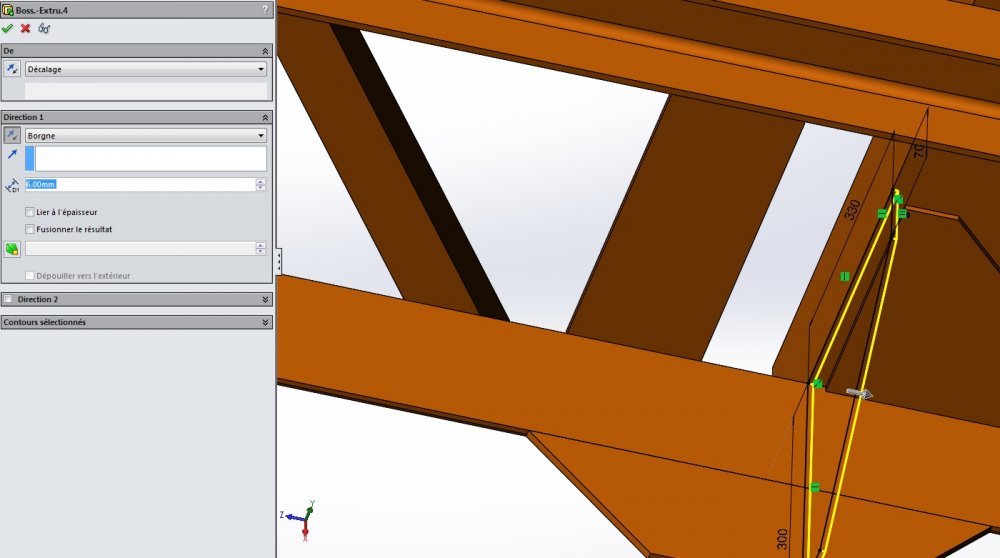This screenshot has width=1000, height=558.
Task: Toggle the draft on/off icon
Action: click(x=12, y=249)
